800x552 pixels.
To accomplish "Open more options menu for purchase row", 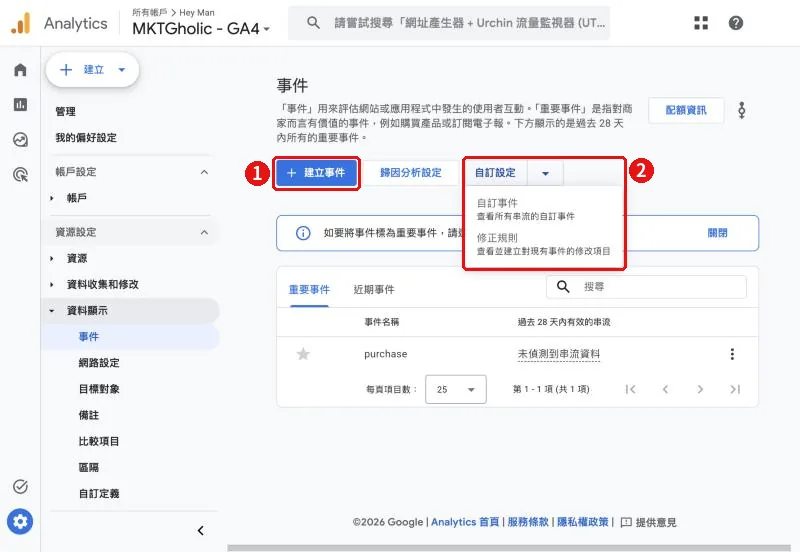I will (732, 354).
